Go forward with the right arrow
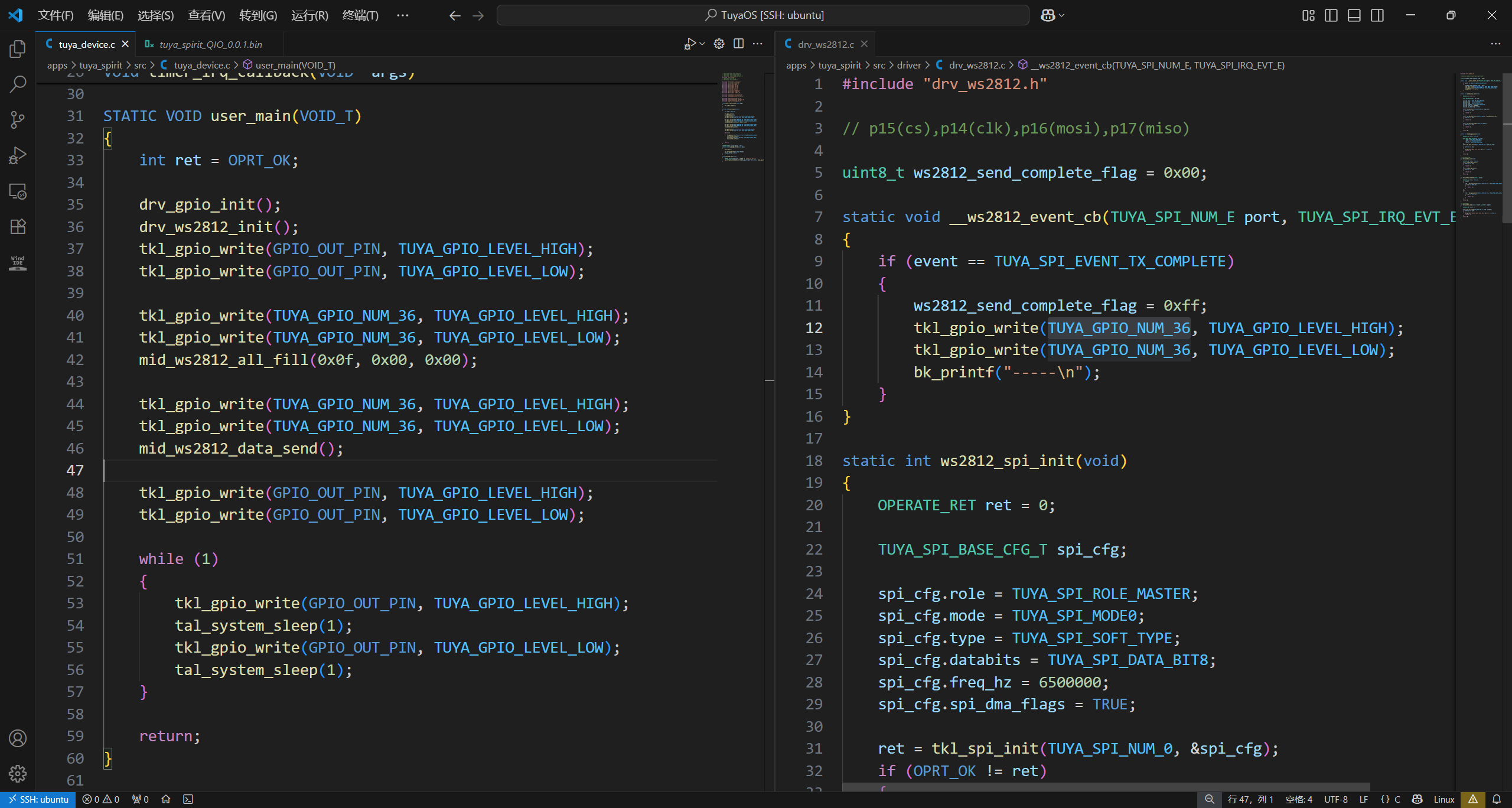The image size is (1512, 808). (478, 16)
